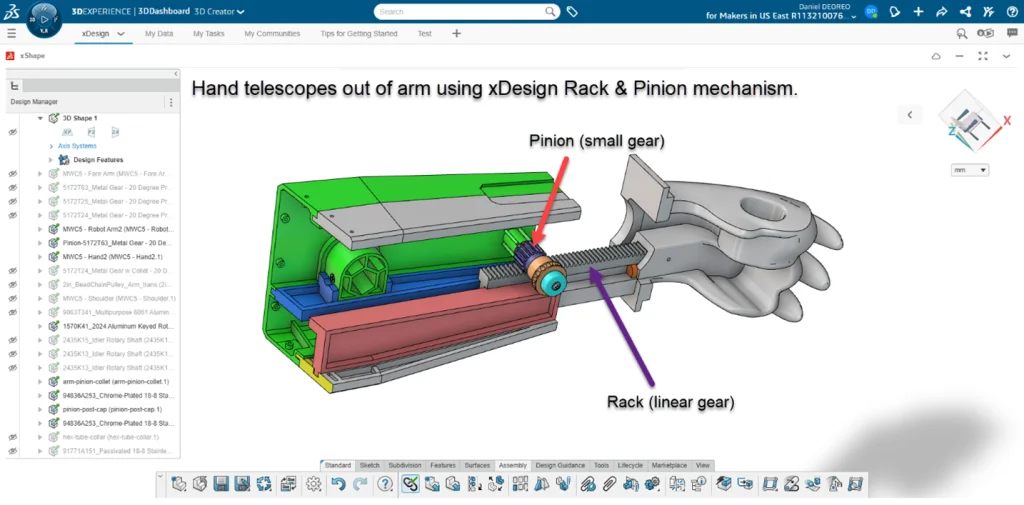This screenshot has width=1024, height=505.
Task: Open the My Communities dashboard tab
Action: coord(272,33)
